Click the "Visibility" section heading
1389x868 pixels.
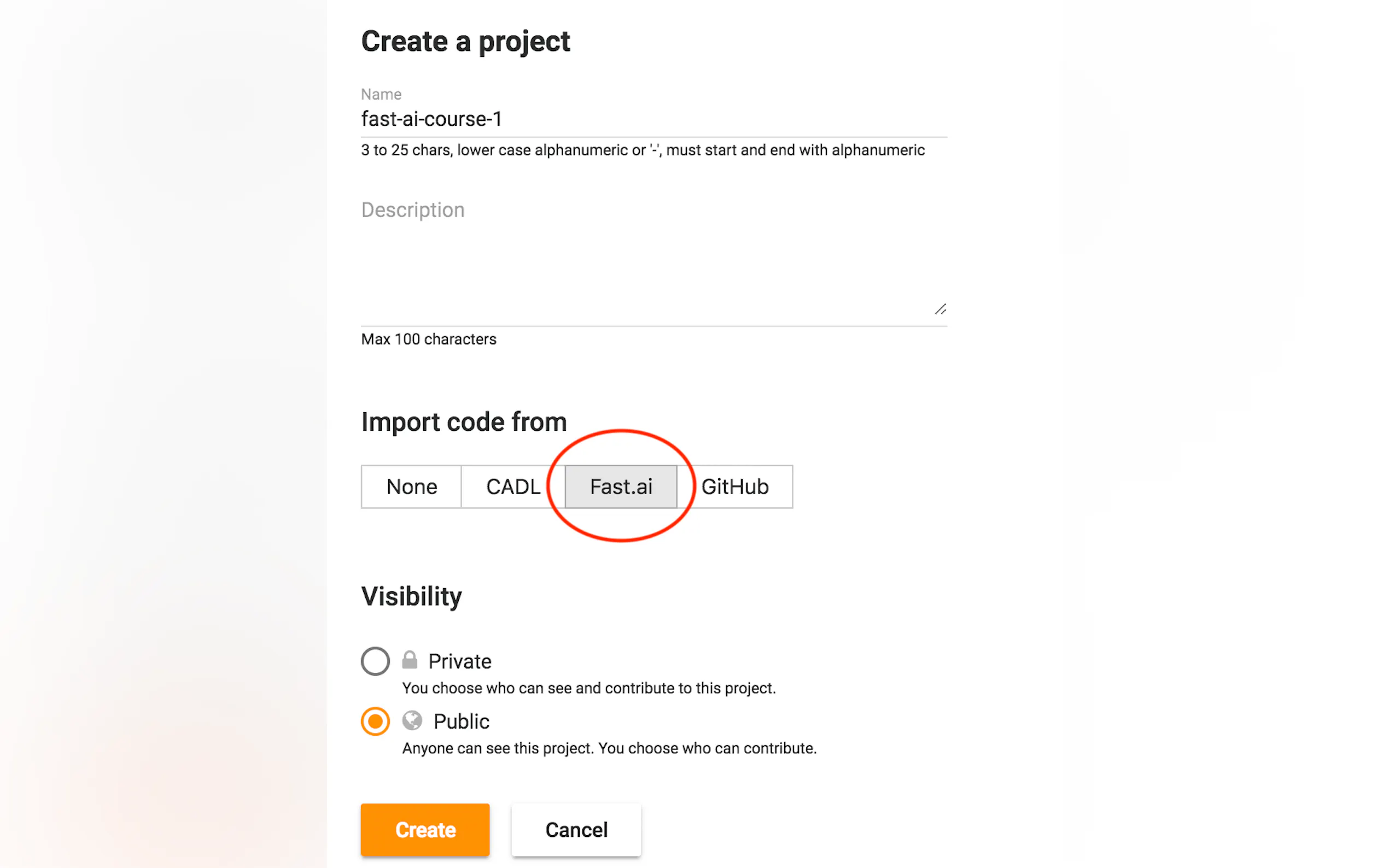pos(411,596)
